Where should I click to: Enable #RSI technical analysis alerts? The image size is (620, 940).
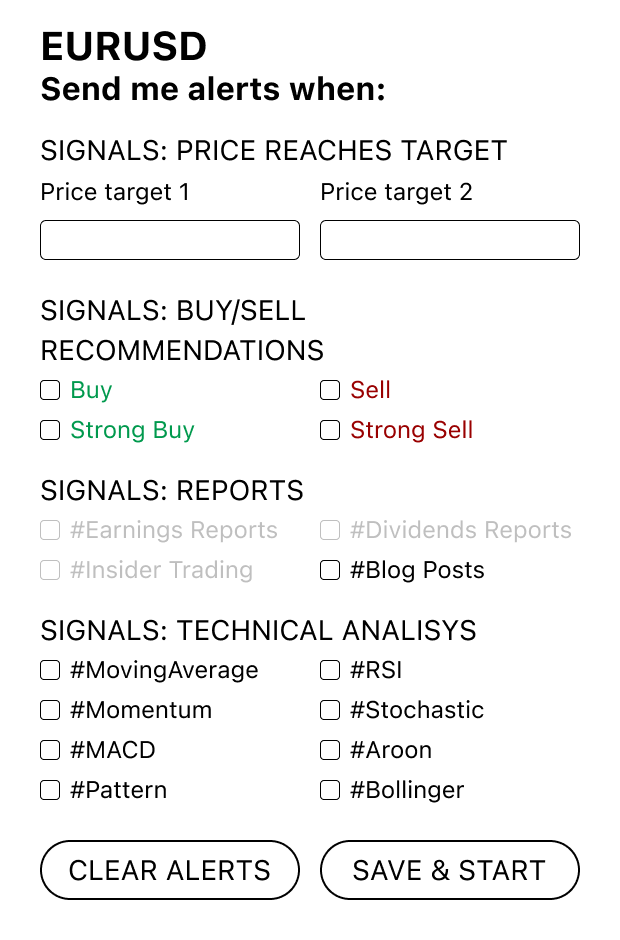point(330,670)
